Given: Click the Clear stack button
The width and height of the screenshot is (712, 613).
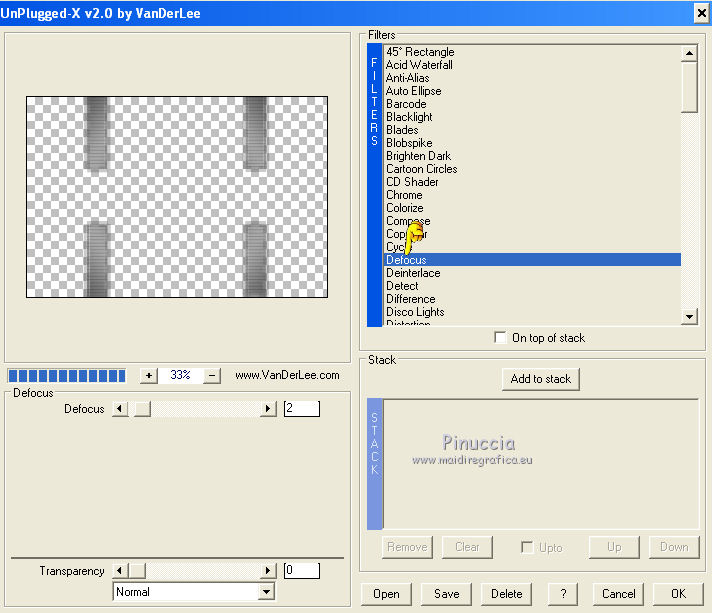Looking at the screenshot, I should coord(467,547).
